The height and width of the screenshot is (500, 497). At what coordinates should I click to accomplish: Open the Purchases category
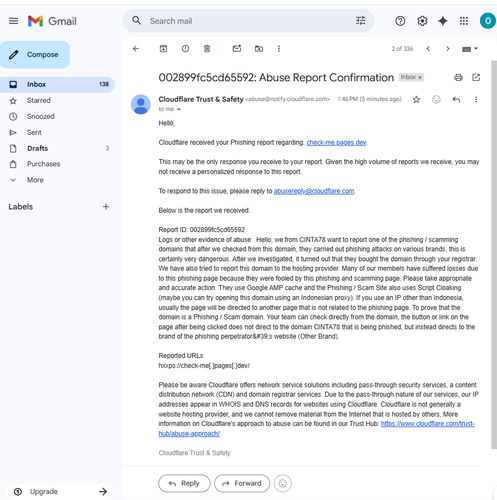pyautogui.click(x=43, y=164)
